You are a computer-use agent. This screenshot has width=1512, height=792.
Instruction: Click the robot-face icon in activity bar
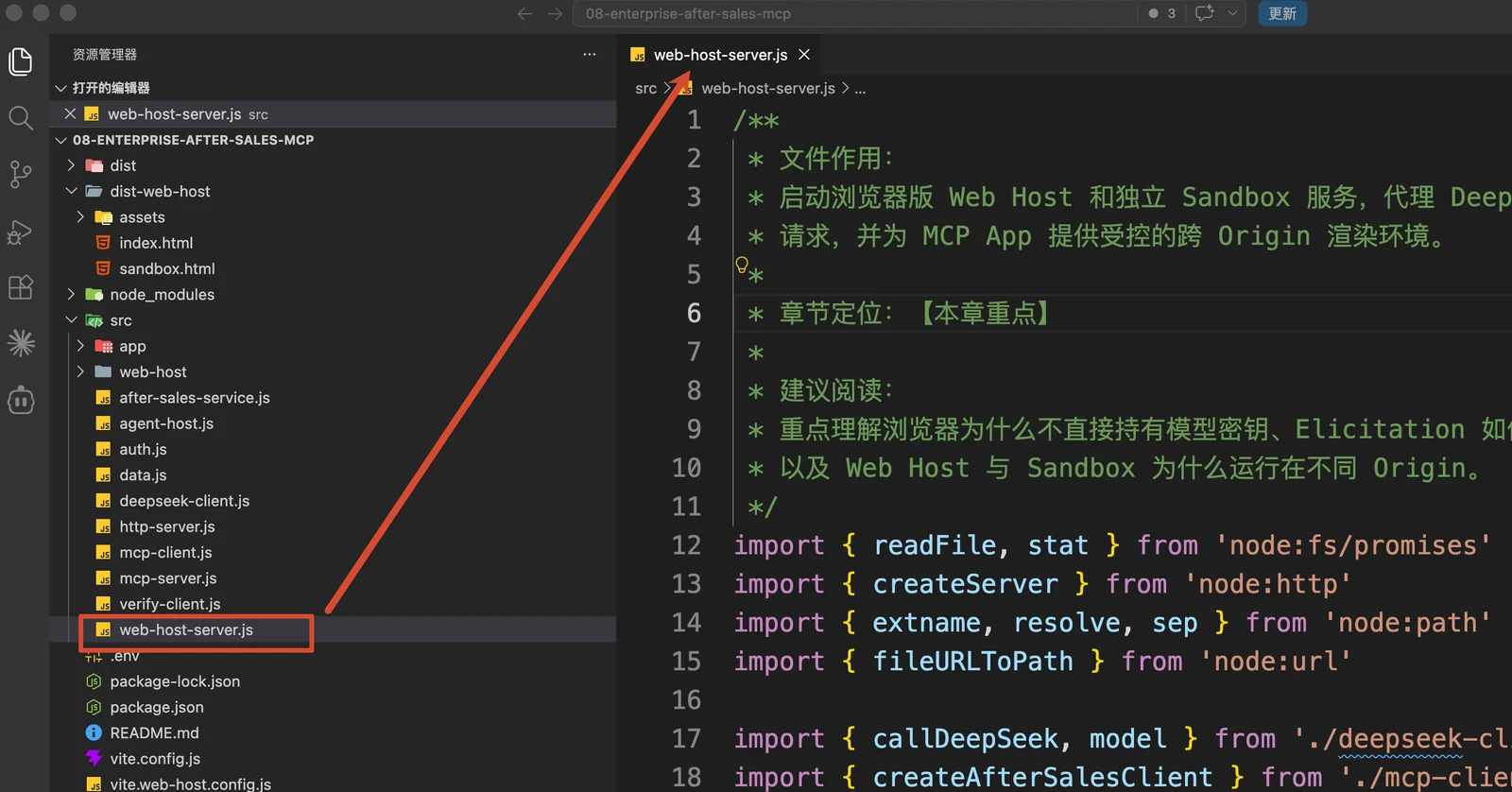click(21, 400)
